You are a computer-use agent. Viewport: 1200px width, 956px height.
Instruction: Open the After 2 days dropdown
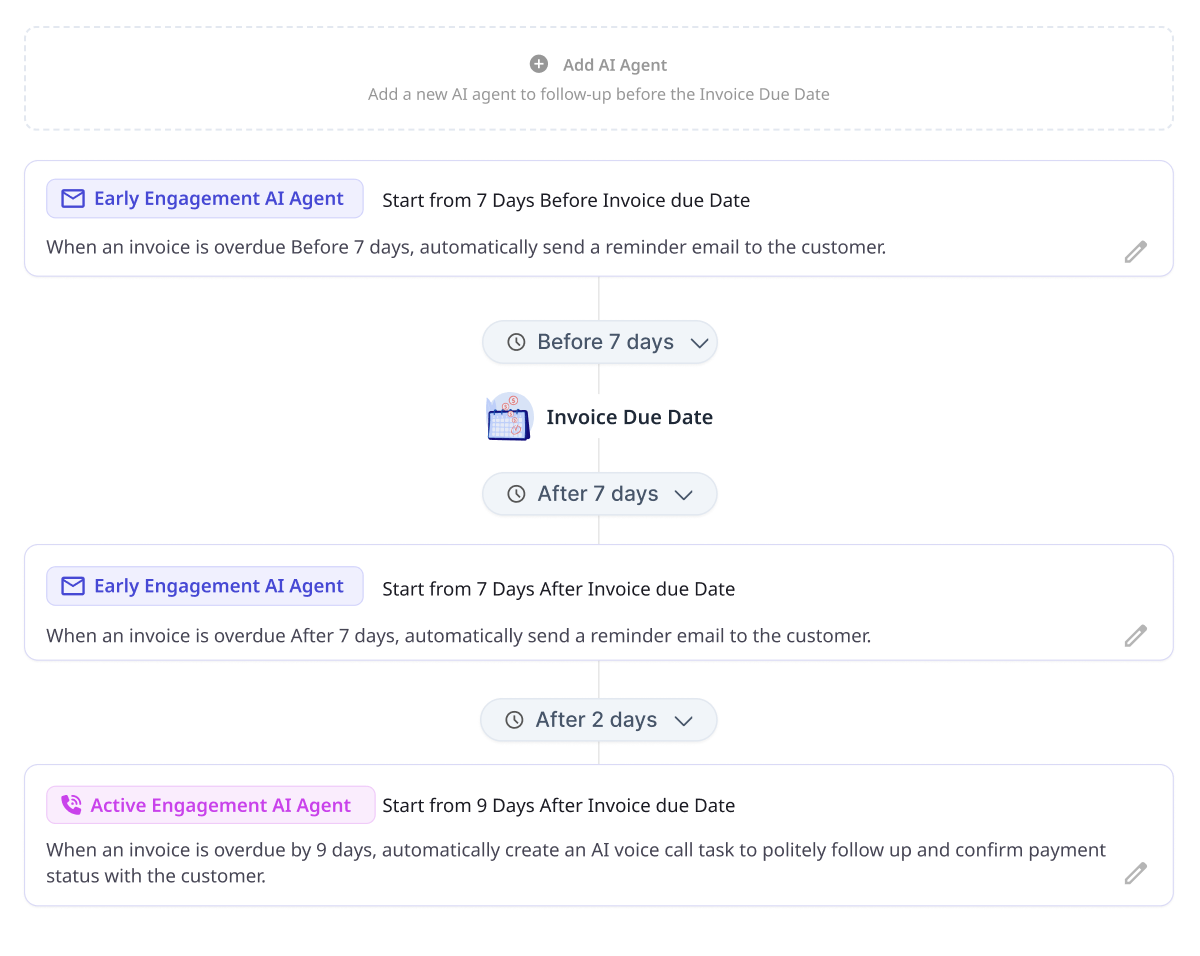(599, 720)
